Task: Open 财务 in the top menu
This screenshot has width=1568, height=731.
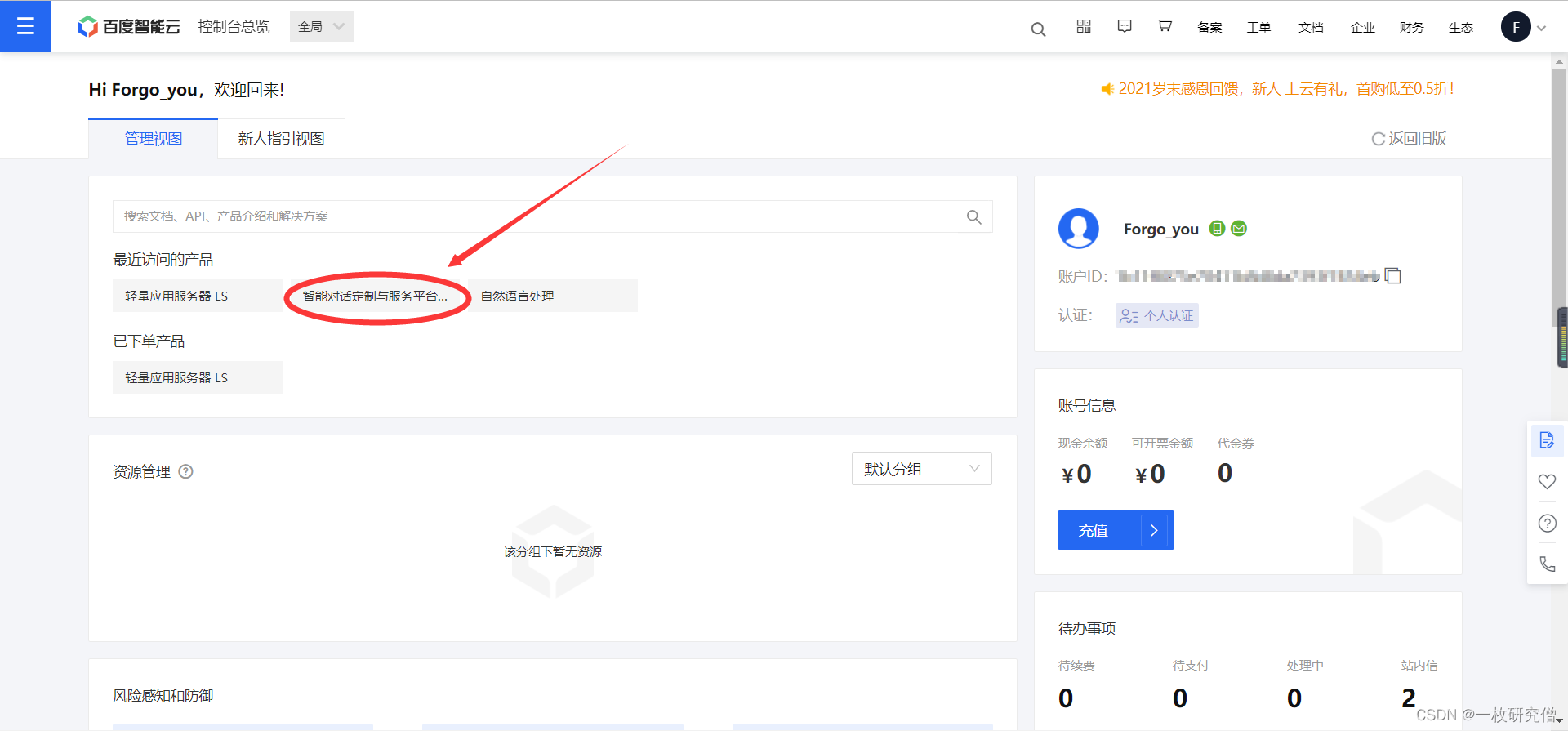Action: click(x=1411, y=27)
